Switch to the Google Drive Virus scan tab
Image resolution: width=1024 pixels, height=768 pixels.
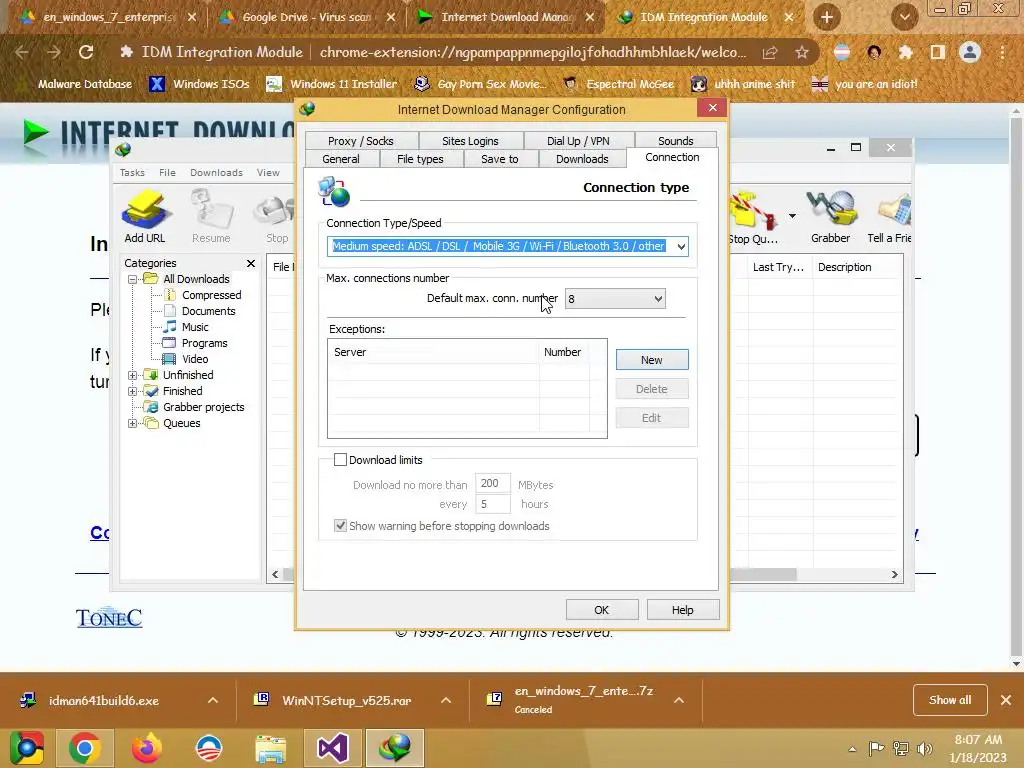(x=306, y=17)
